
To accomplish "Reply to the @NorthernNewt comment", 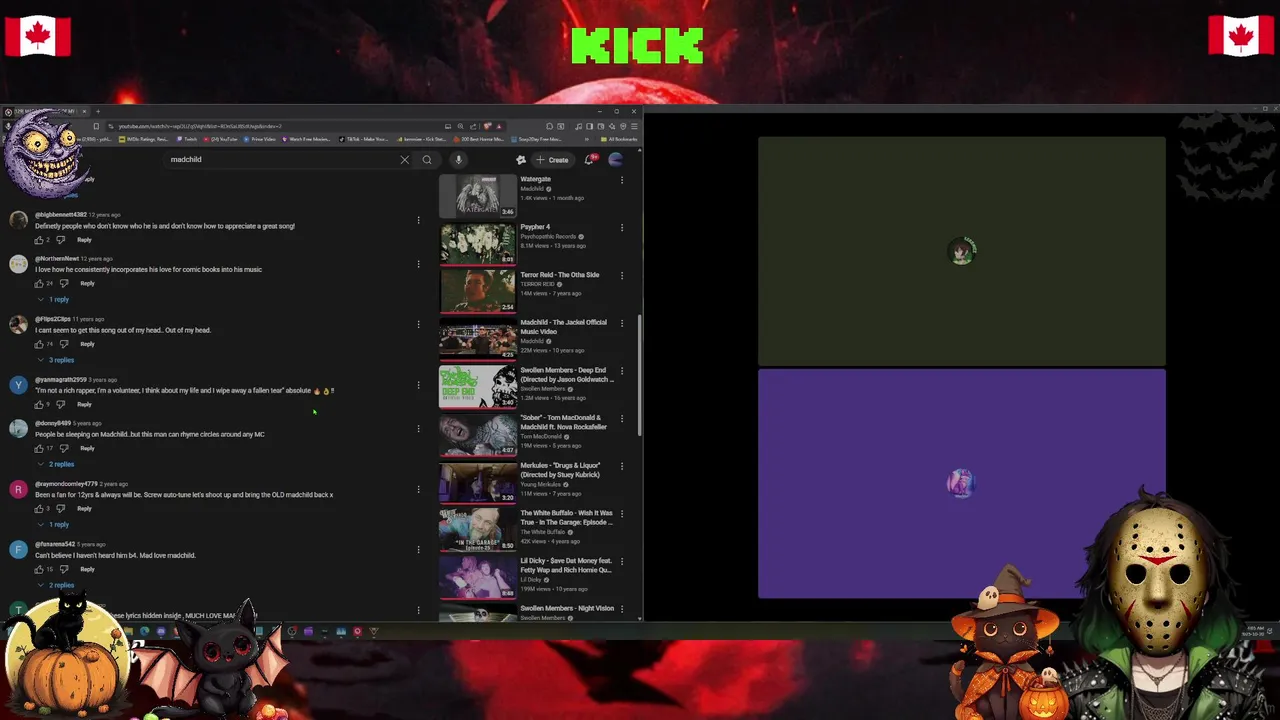I will coord(87,284).
